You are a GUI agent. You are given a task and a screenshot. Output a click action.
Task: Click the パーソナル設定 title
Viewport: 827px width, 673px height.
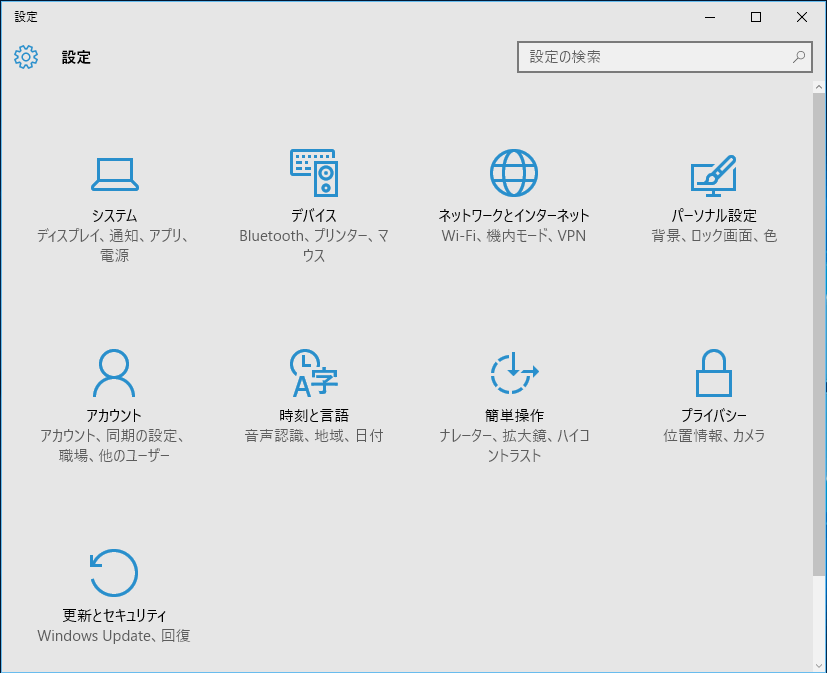click(x=714, y=216)
